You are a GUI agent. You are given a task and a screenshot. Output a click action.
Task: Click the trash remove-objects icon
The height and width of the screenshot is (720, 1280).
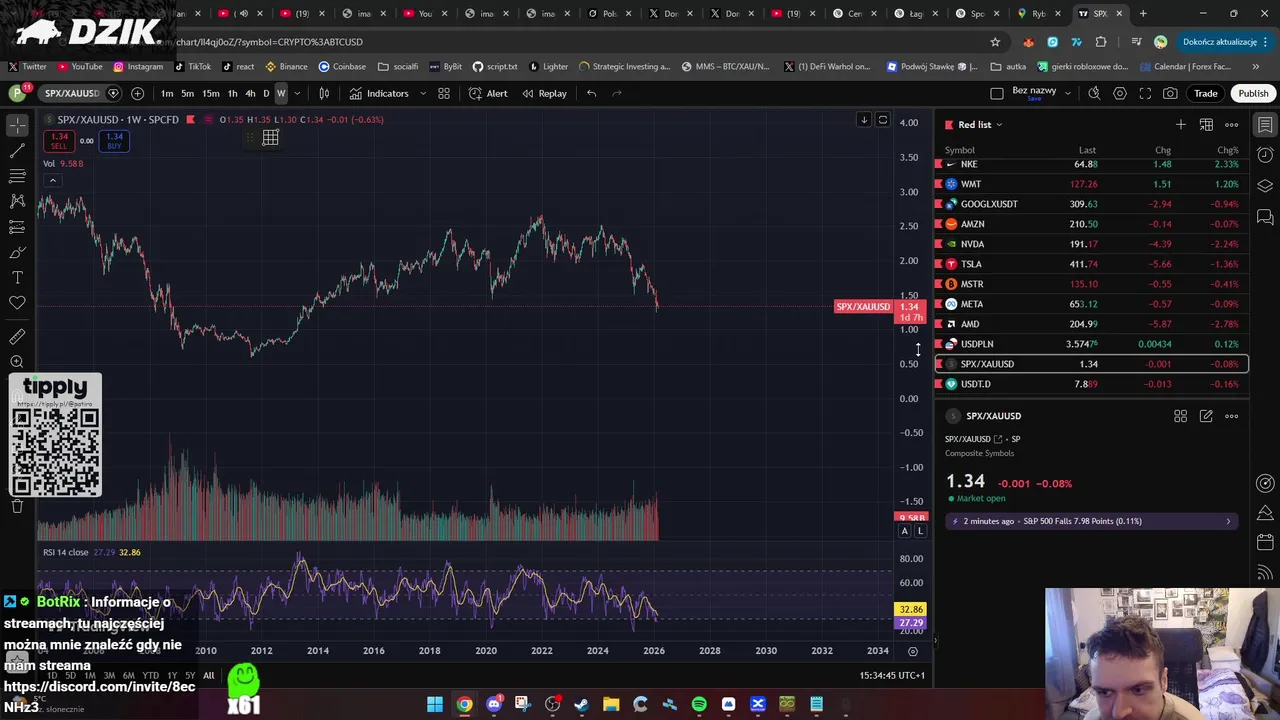pos(17,506)
